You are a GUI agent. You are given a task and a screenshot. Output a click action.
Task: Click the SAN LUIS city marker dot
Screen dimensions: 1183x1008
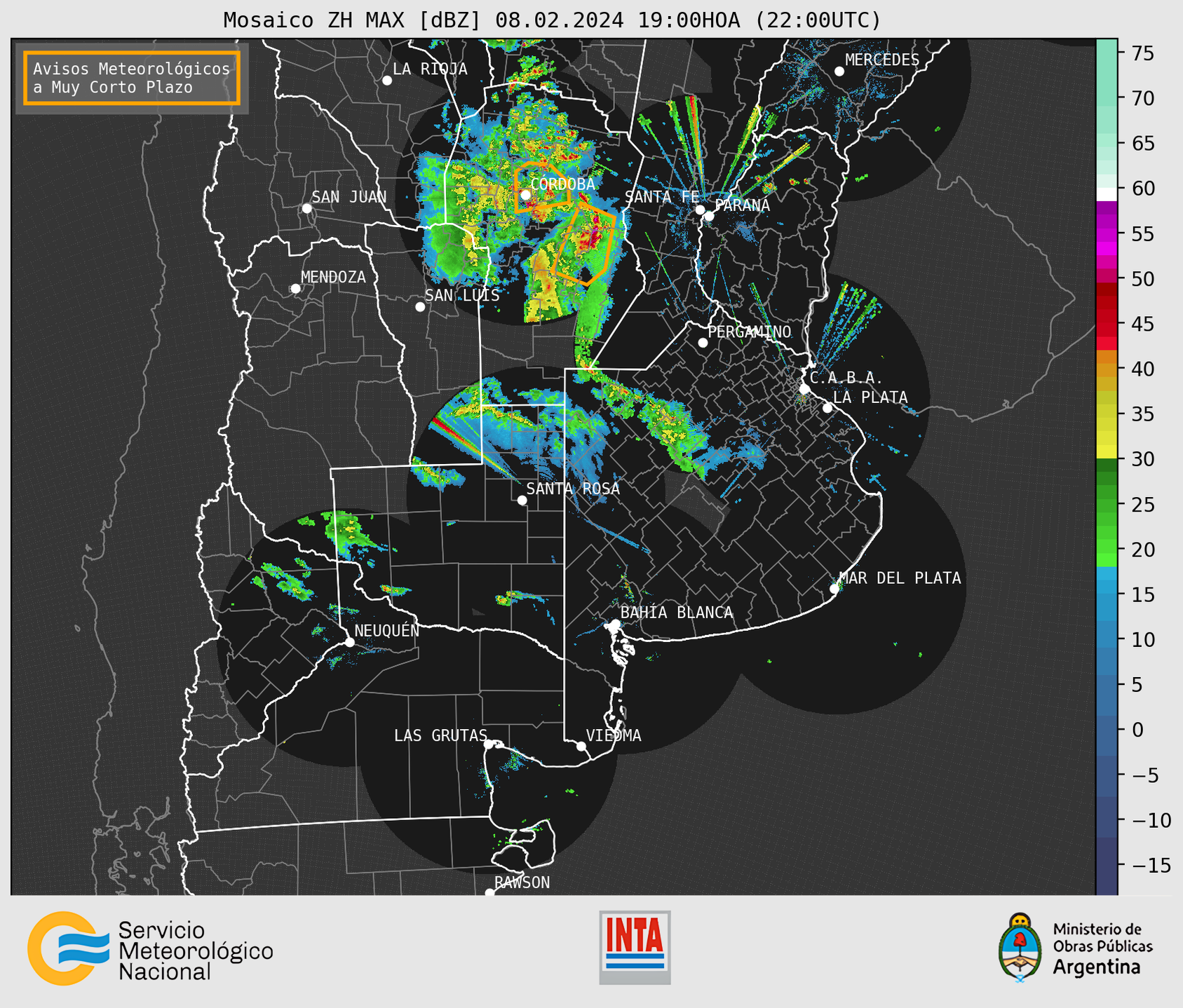point(420,307)
